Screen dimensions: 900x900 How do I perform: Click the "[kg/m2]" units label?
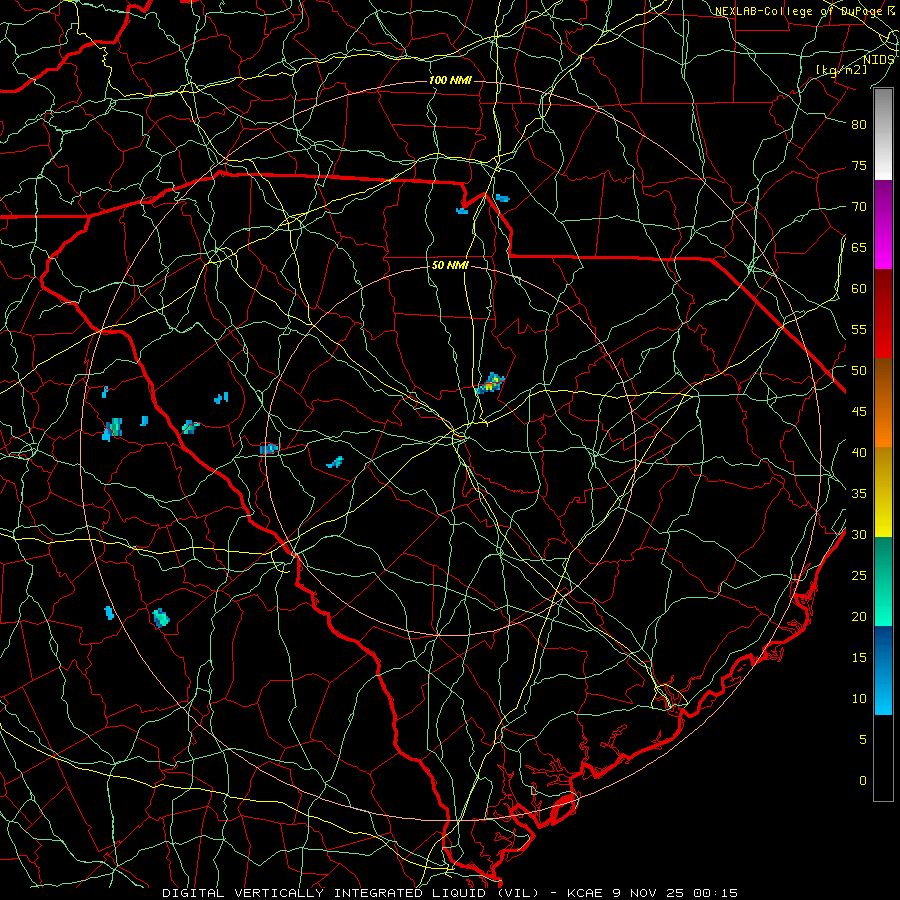pos(841,69)
